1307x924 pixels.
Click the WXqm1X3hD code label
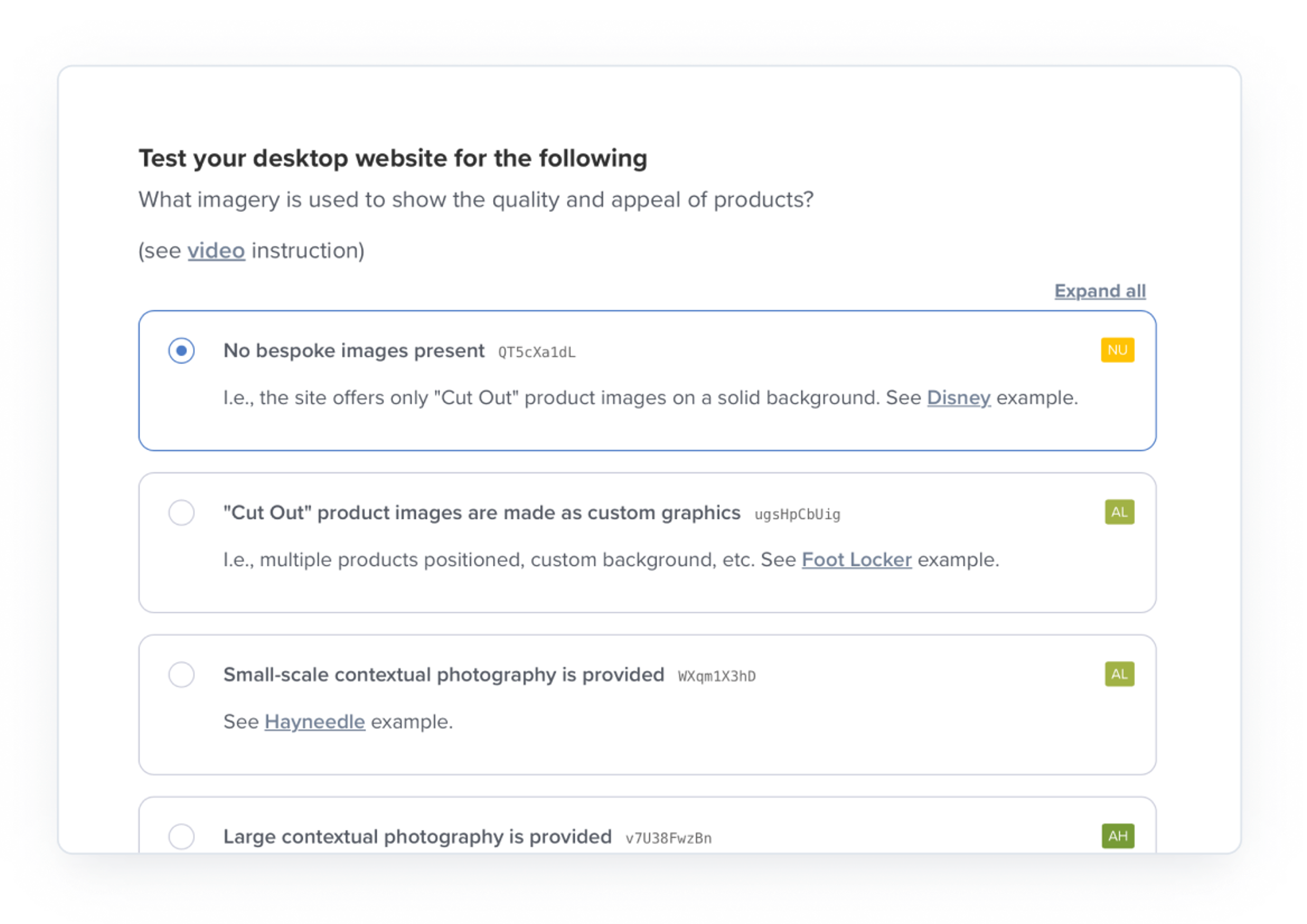716,676
